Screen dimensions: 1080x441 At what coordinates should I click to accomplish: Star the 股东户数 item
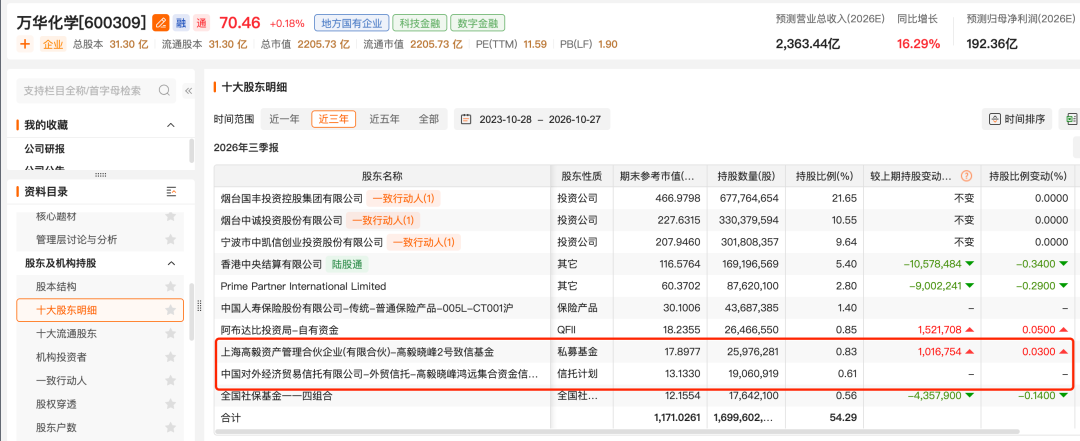point(170,427)
